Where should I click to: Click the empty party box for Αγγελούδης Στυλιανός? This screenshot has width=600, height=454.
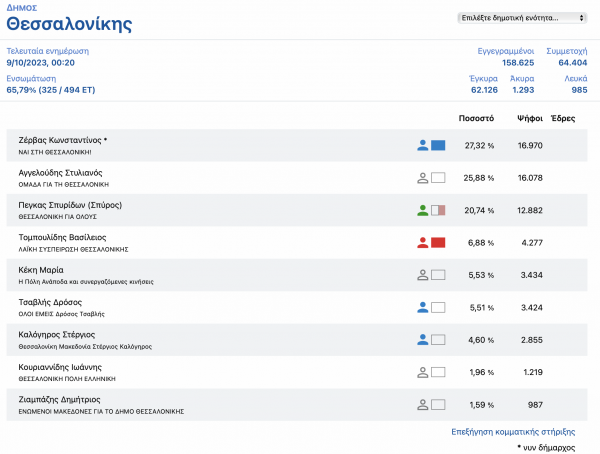pyautogui.click(x=438, y=178)
